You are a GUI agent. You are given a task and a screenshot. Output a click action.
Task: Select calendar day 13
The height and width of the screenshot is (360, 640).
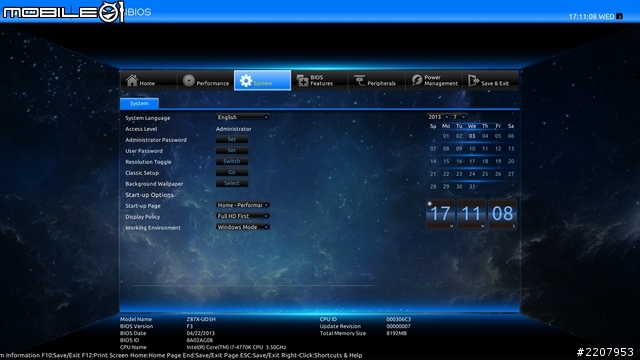click(x=511, y=149)
